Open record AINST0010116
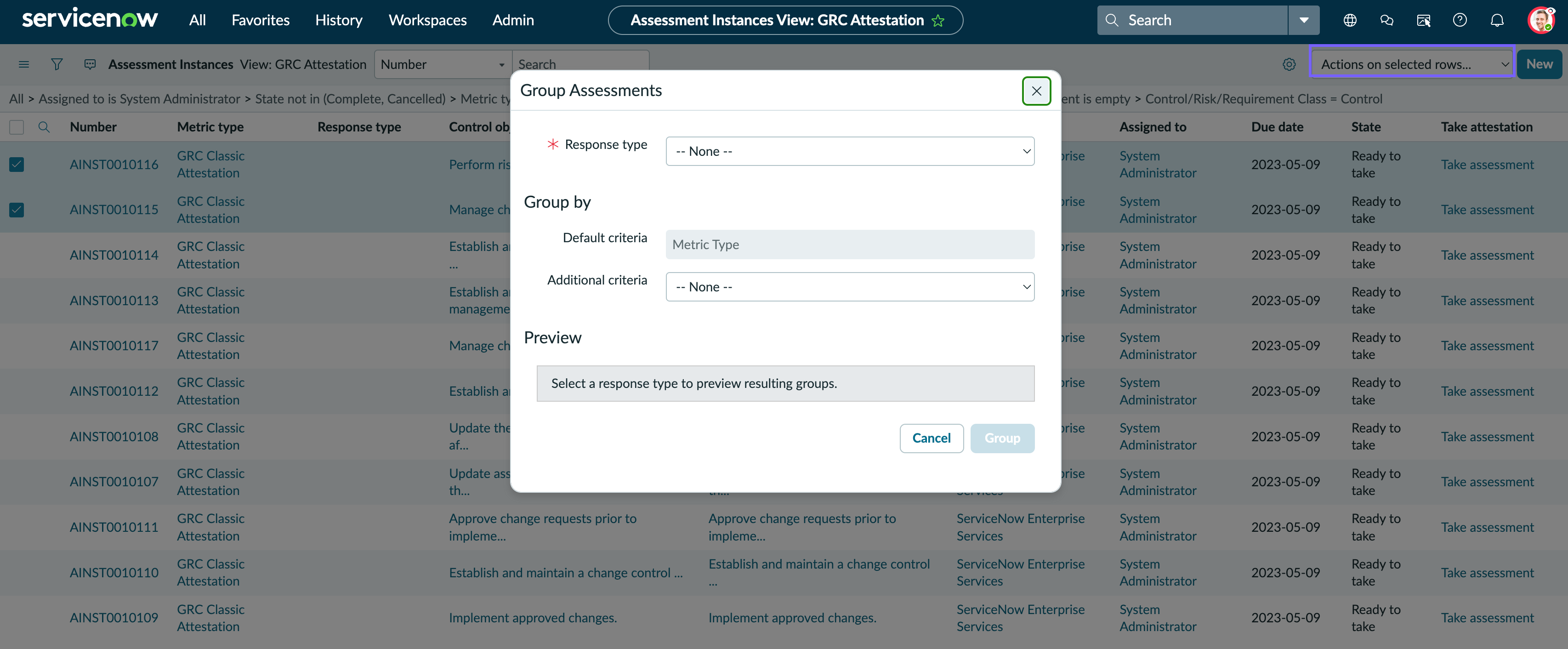This screenshot has width=1568, height=649. pos(114,165)
